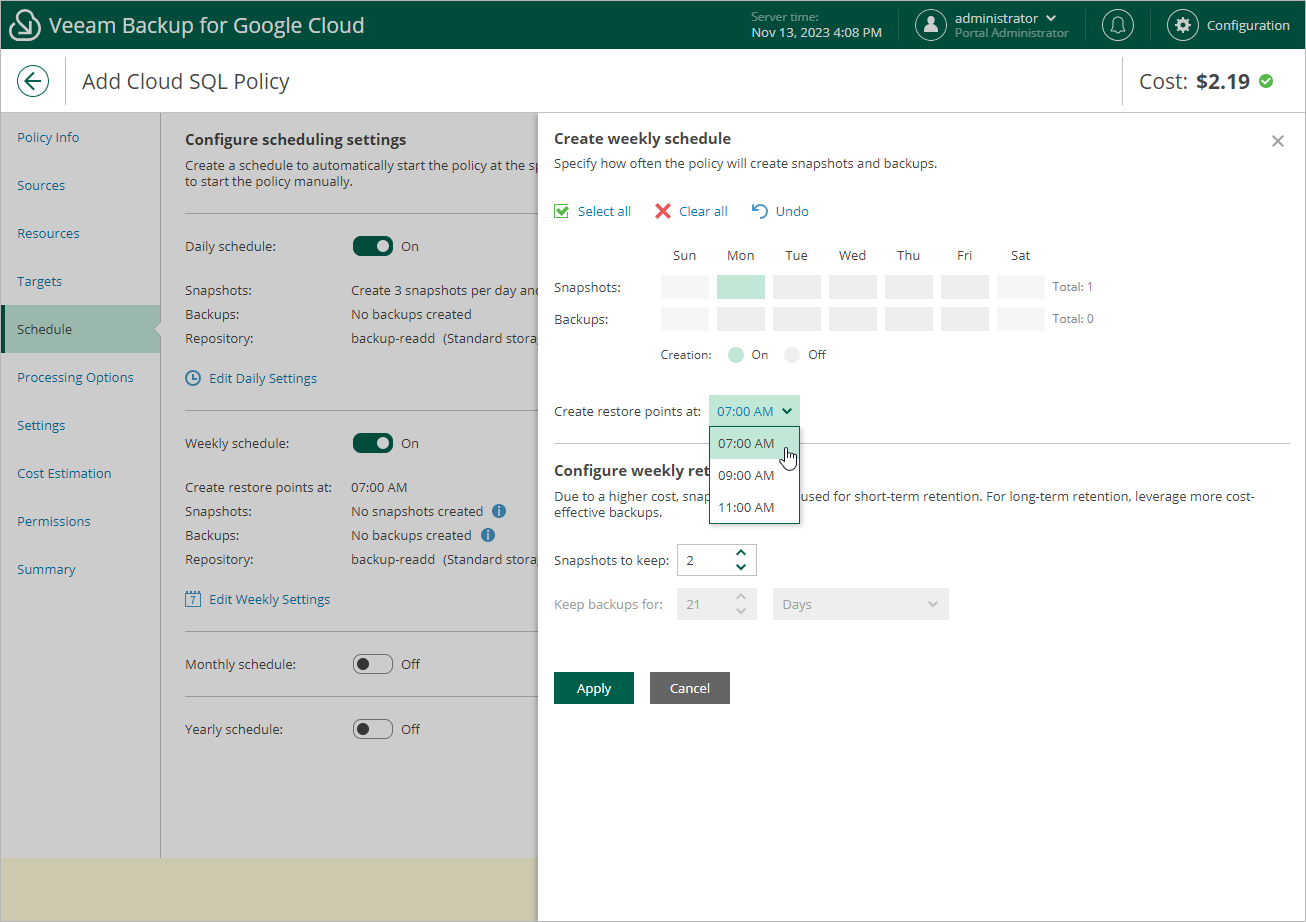This screenshot has height=922, width=1306.
Task: Toggle Backups cell for Saturday
Action: coord(1021,319)
